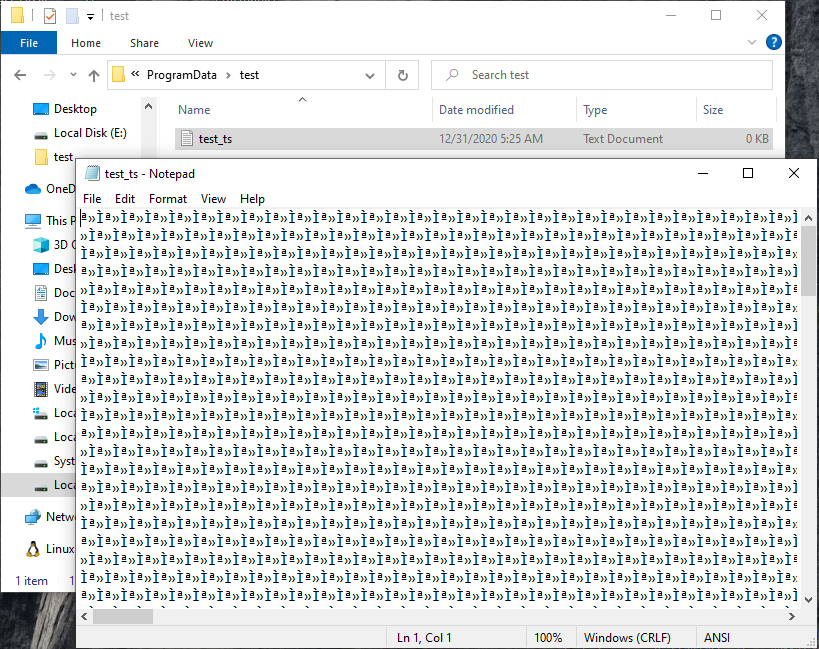The height and width of the screenshot is (649, 819).
Task: Switch to the View ribbon tab
Action: (200, 43)
